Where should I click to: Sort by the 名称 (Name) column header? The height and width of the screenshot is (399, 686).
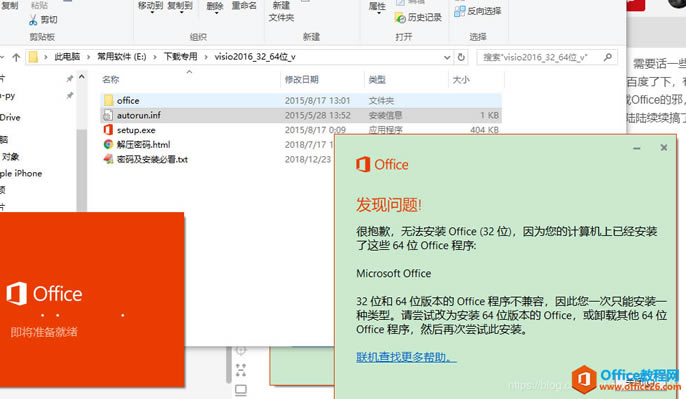110,80
